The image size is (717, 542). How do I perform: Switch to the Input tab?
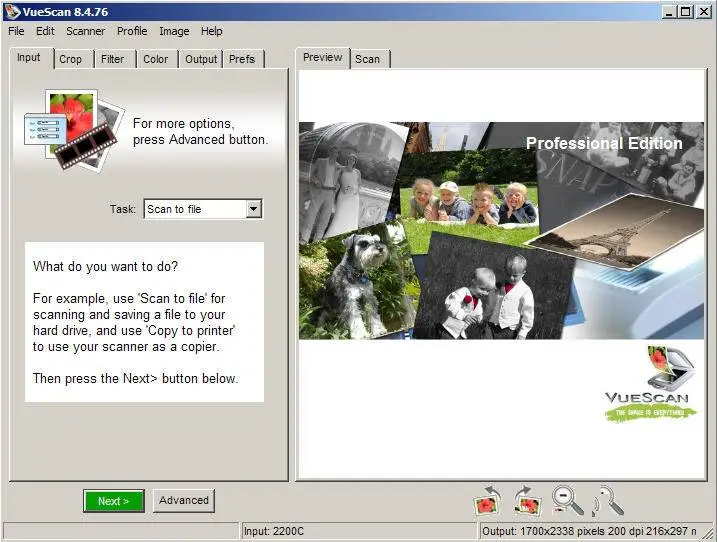tap(29, 58)
